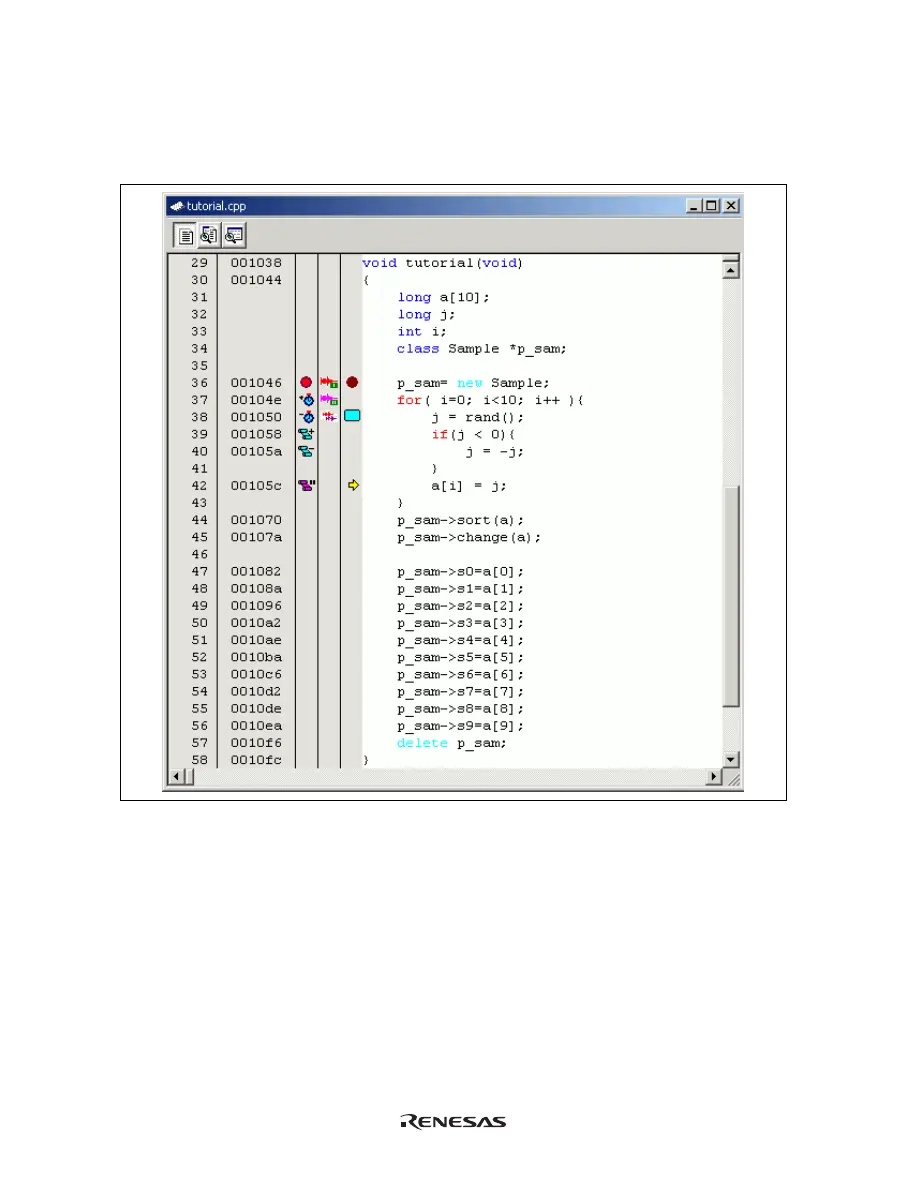Maximize the tutorial.cpp window
This screenshot has width=908, height=1202.
[711, 206]
